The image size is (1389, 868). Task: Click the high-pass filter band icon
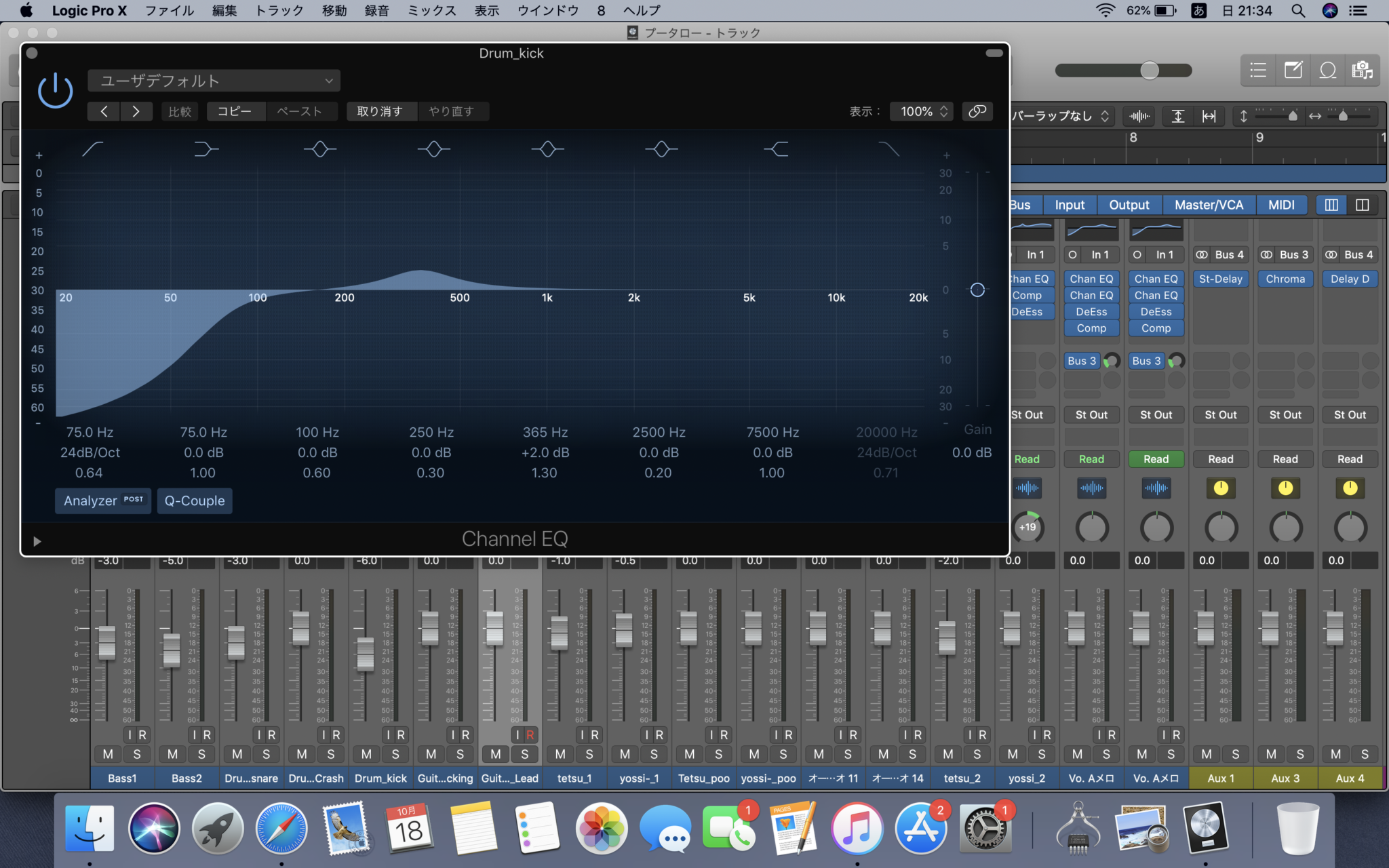[92, 149]
